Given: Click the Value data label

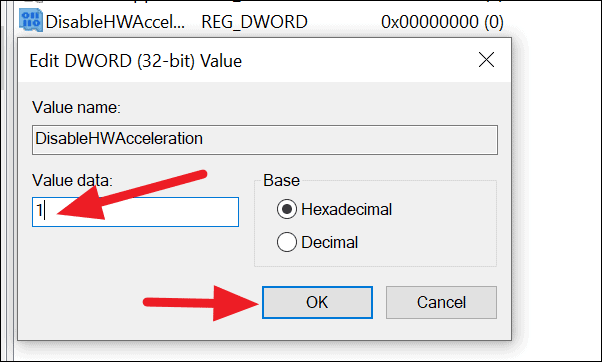Looking at the screenshot, I should (73, 180).
